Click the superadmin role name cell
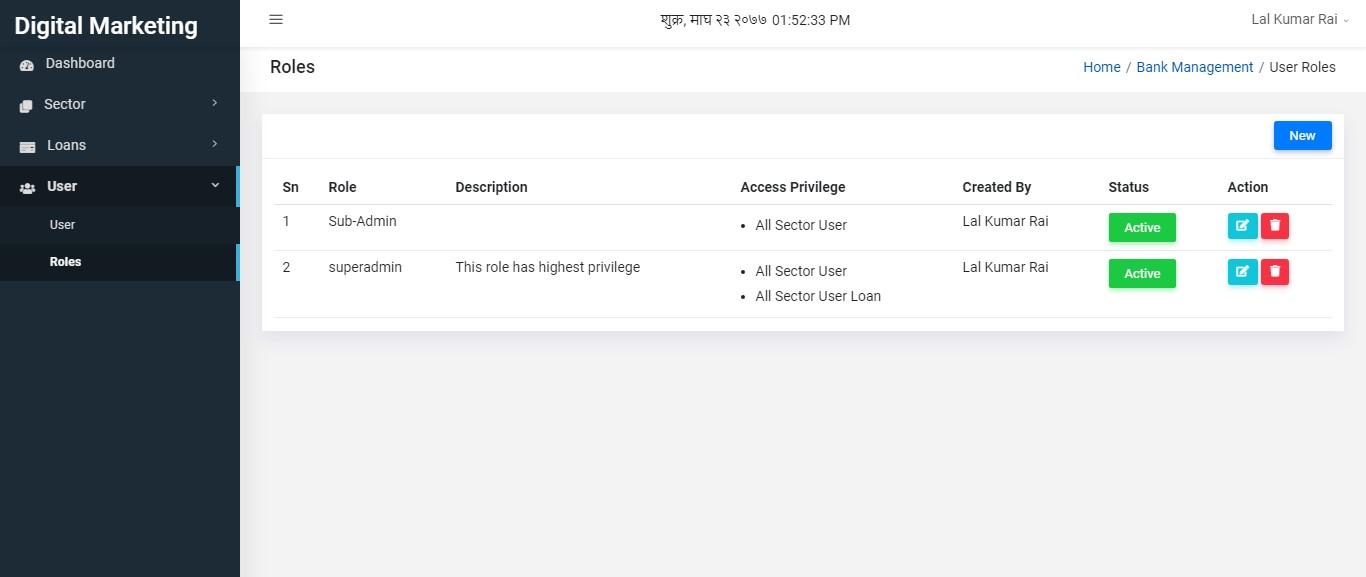1366x577 pixels. 365,267
